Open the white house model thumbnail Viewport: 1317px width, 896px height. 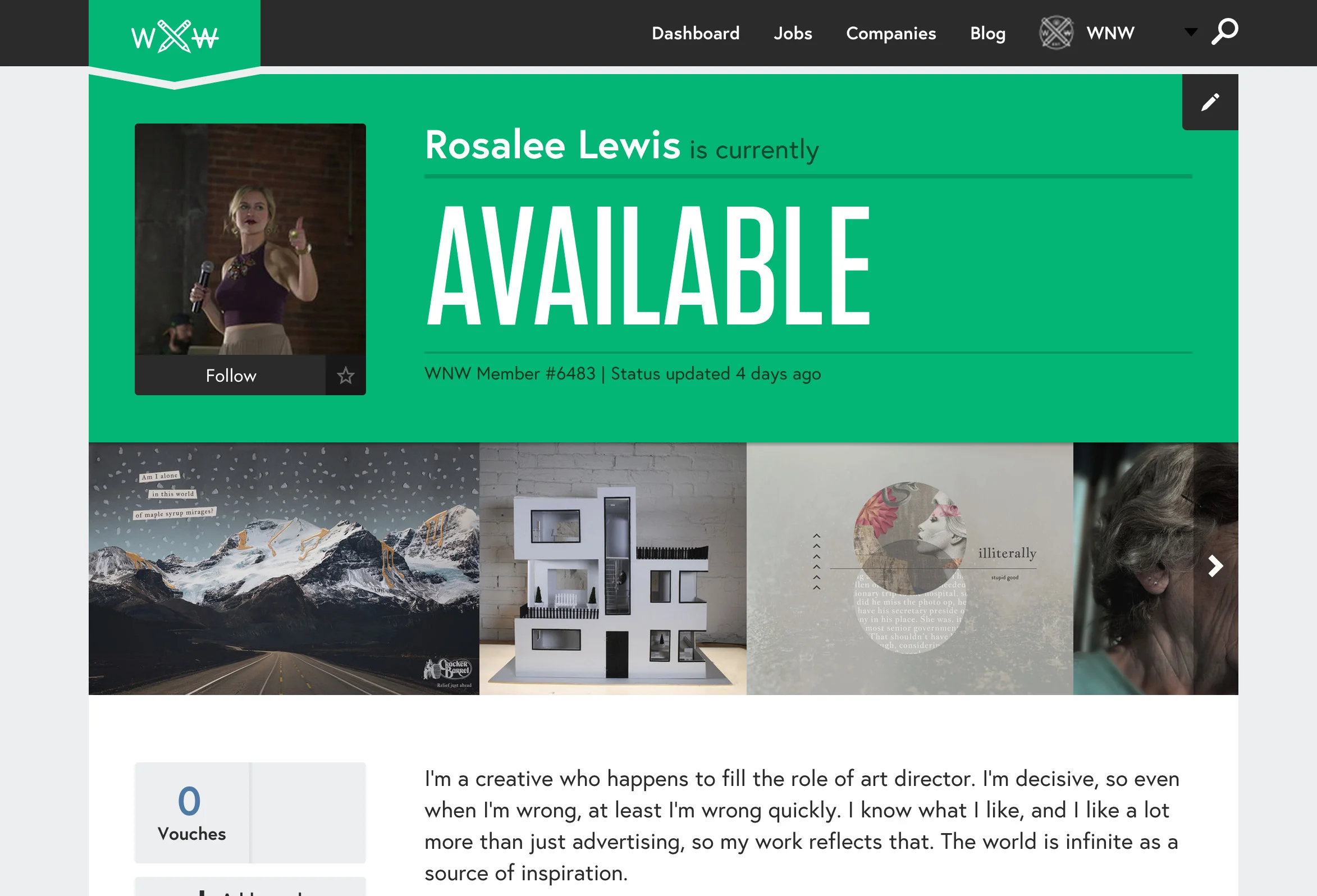(x=612, y=569)
